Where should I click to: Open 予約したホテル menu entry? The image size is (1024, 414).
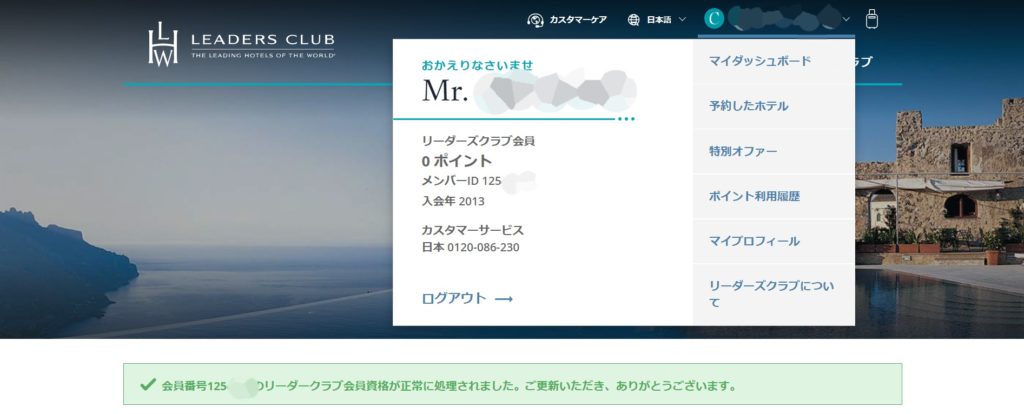click(748, 106)
